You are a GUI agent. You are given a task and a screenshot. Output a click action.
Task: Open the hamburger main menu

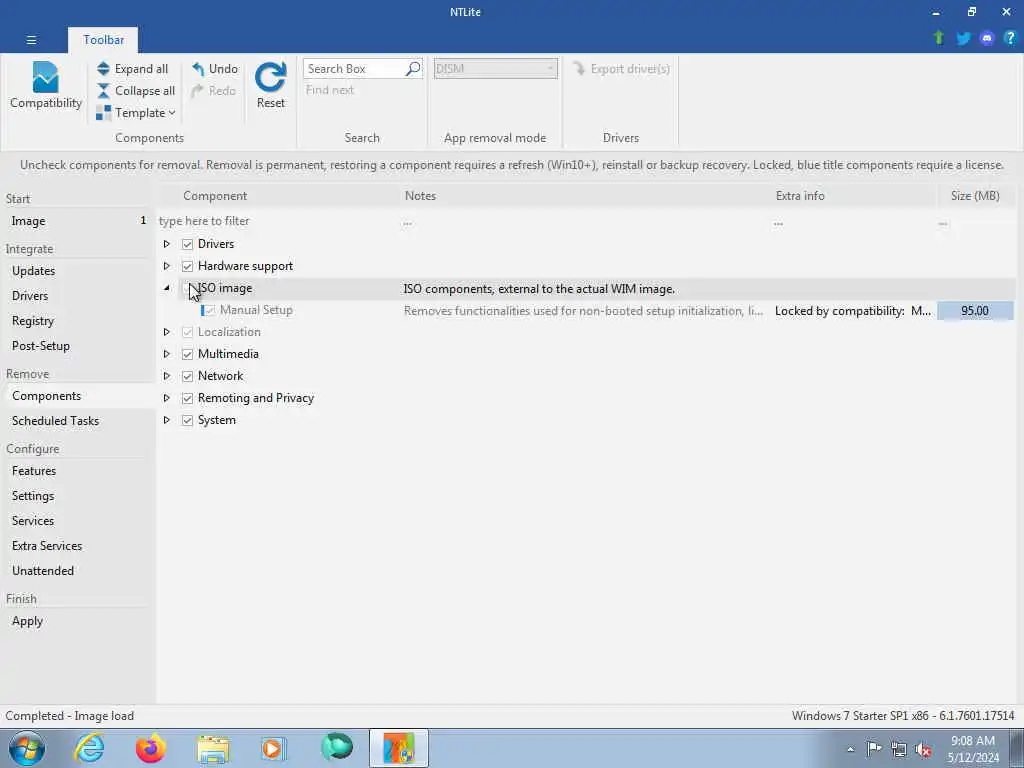point(31,40)
